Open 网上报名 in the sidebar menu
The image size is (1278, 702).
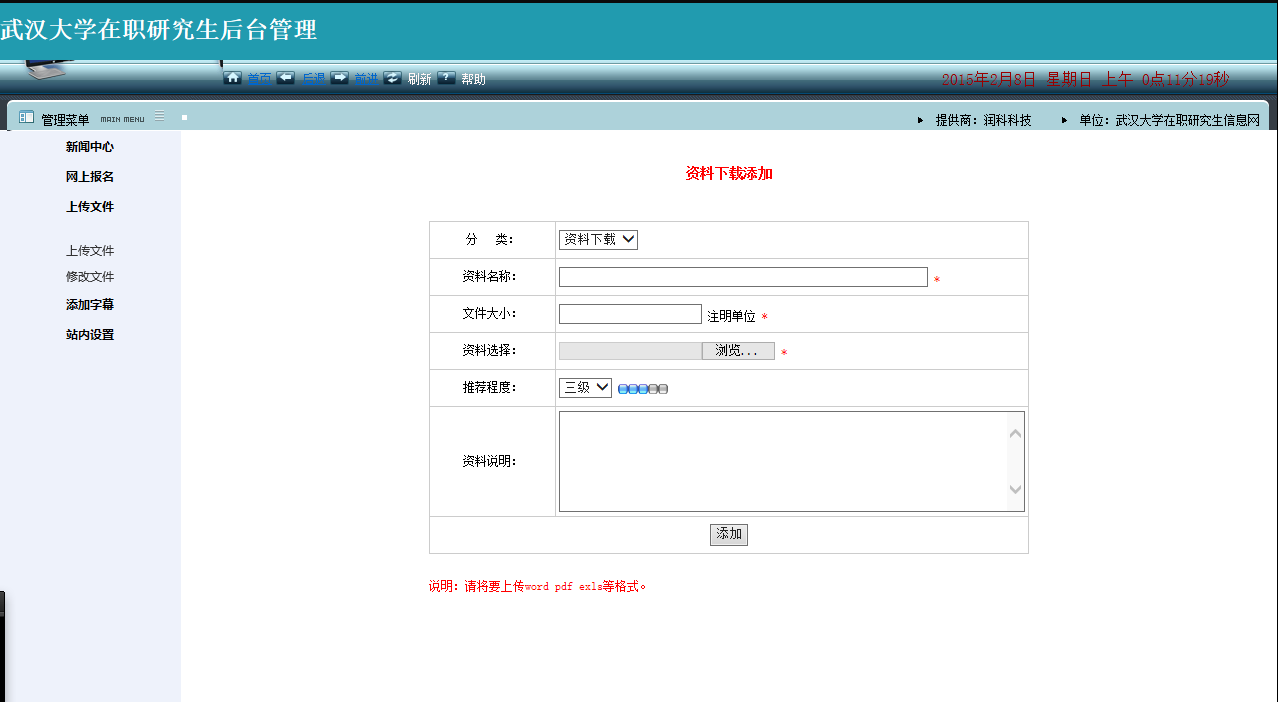(x=90, y=177)
